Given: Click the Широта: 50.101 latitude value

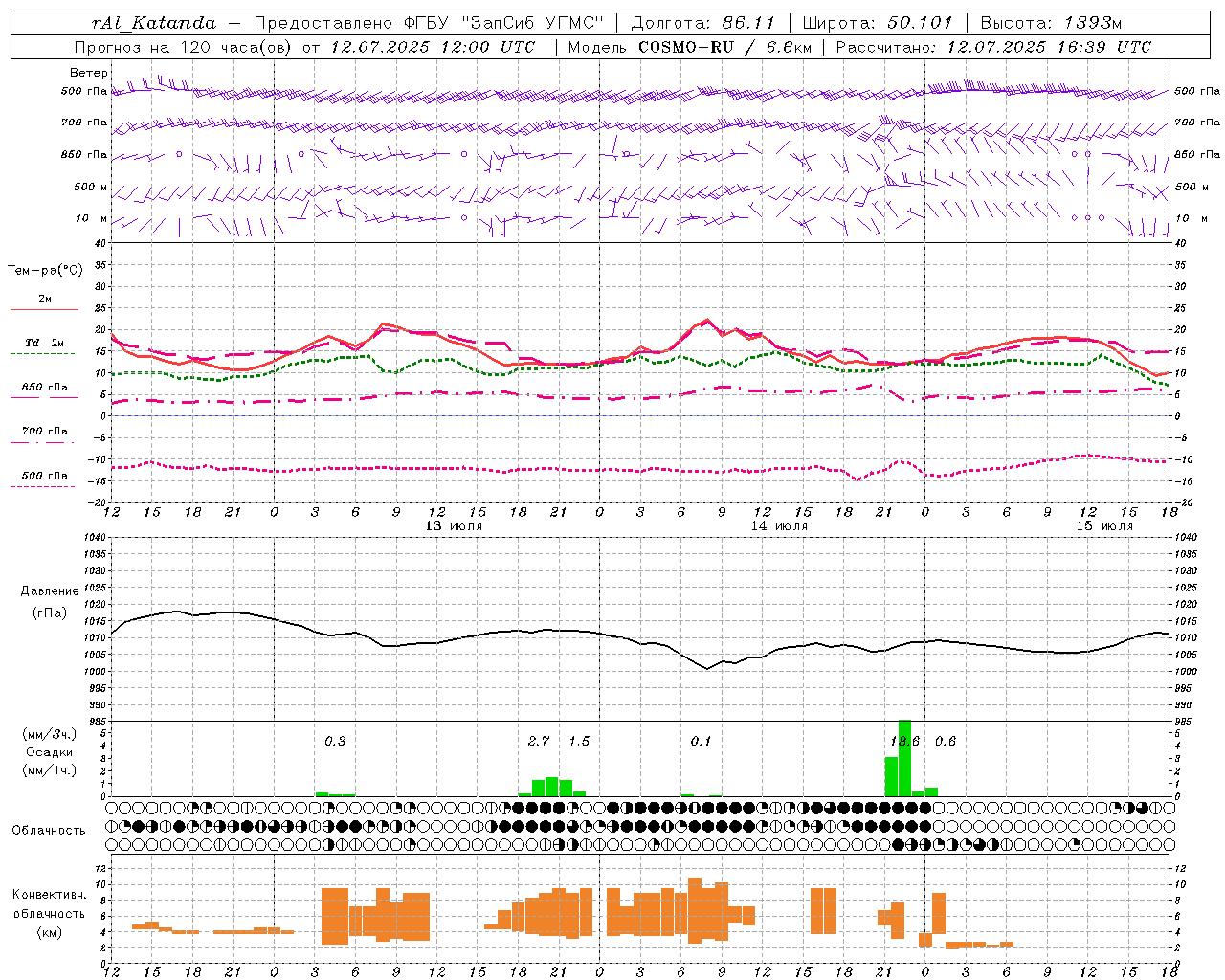Looking at the screenshot, I should (x=878, y=23).
